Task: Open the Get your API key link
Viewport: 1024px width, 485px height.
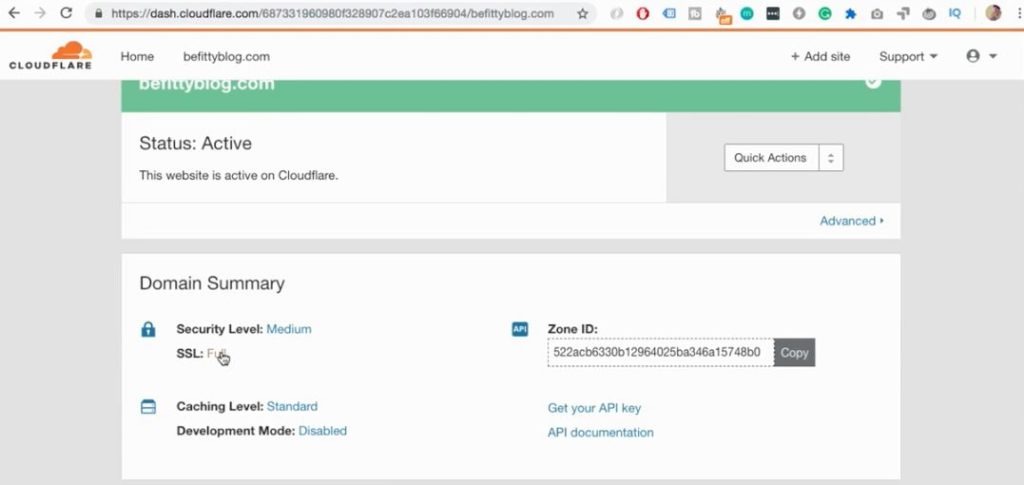Action: pos(594,408)
